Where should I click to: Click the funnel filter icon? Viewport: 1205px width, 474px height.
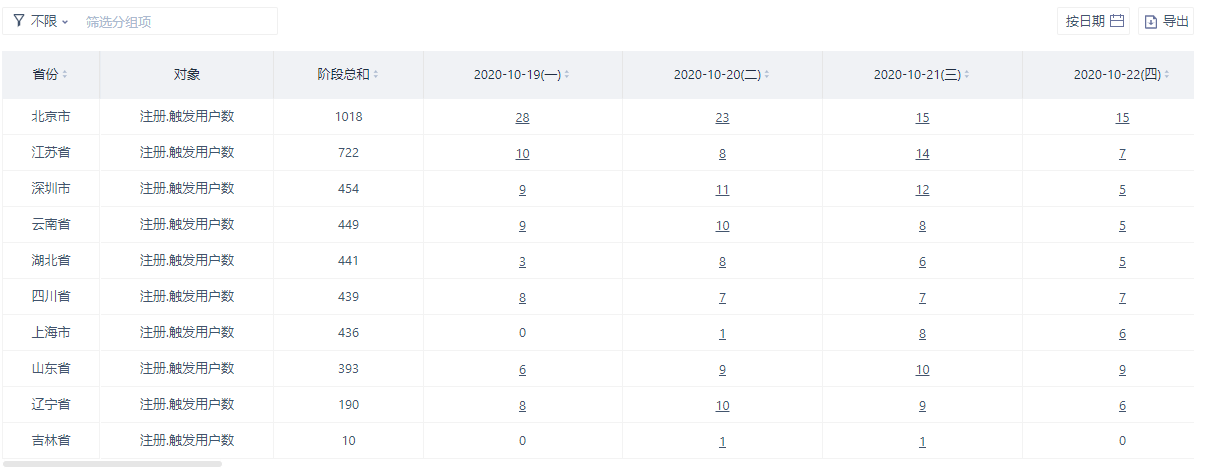coord(19,21)
